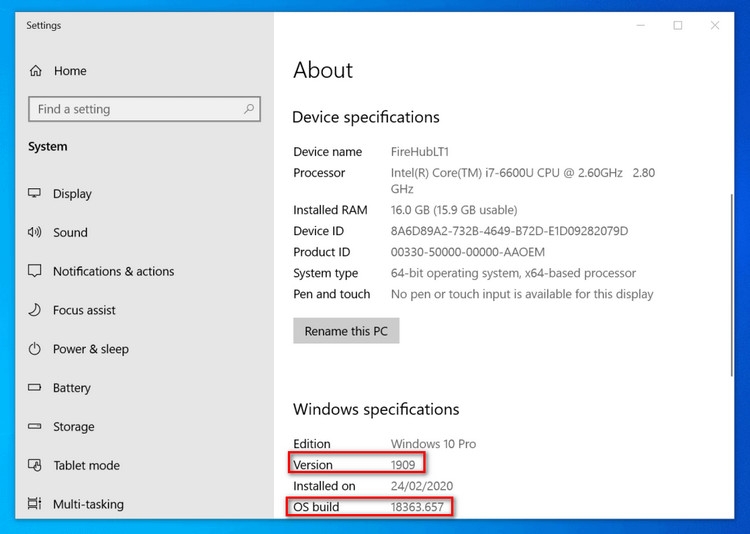Screen dimensions: 750x534
Task: Click the Pen and touch label
Action: tap(331, 294)
